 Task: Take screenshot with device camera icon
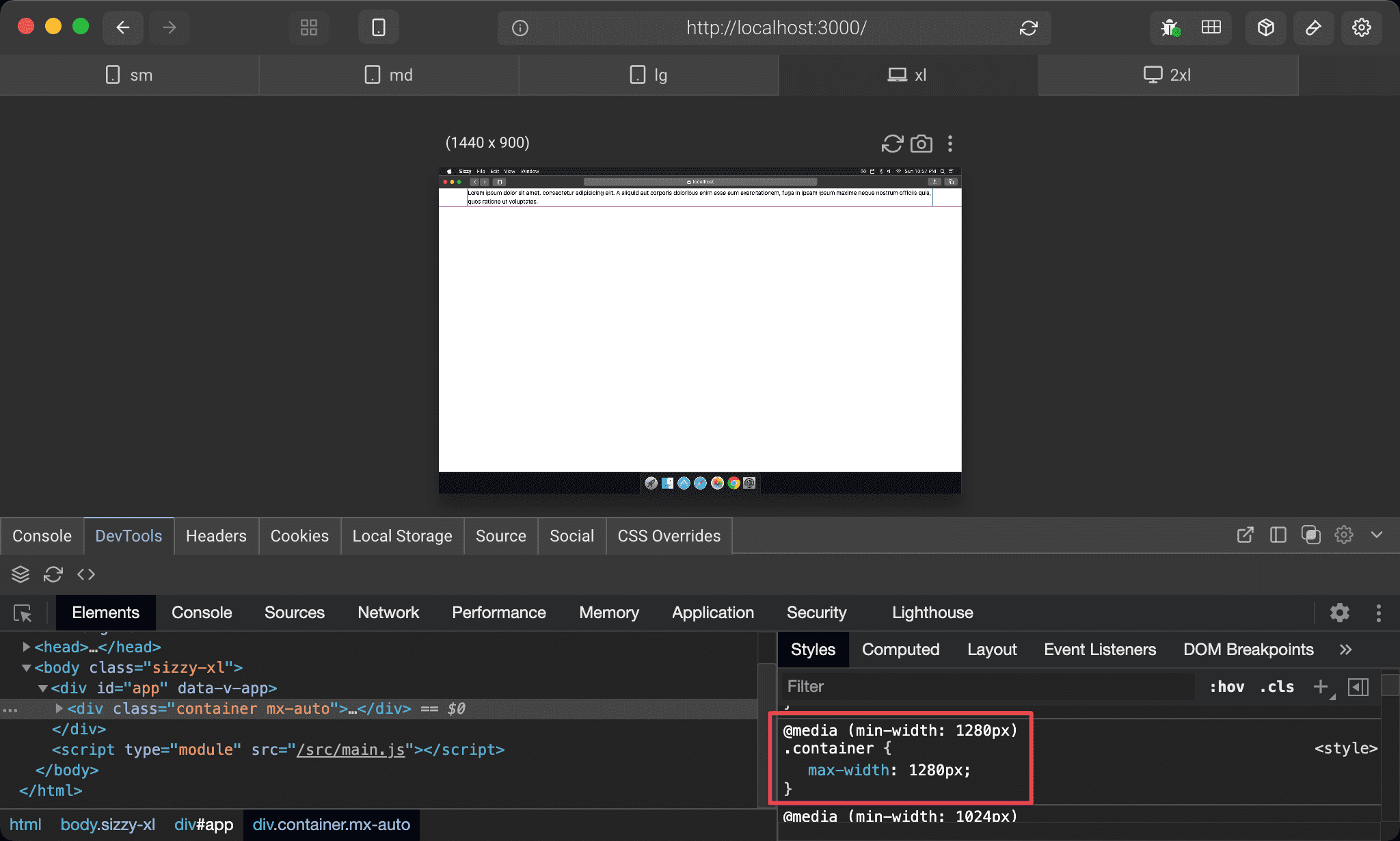point(921,144)
